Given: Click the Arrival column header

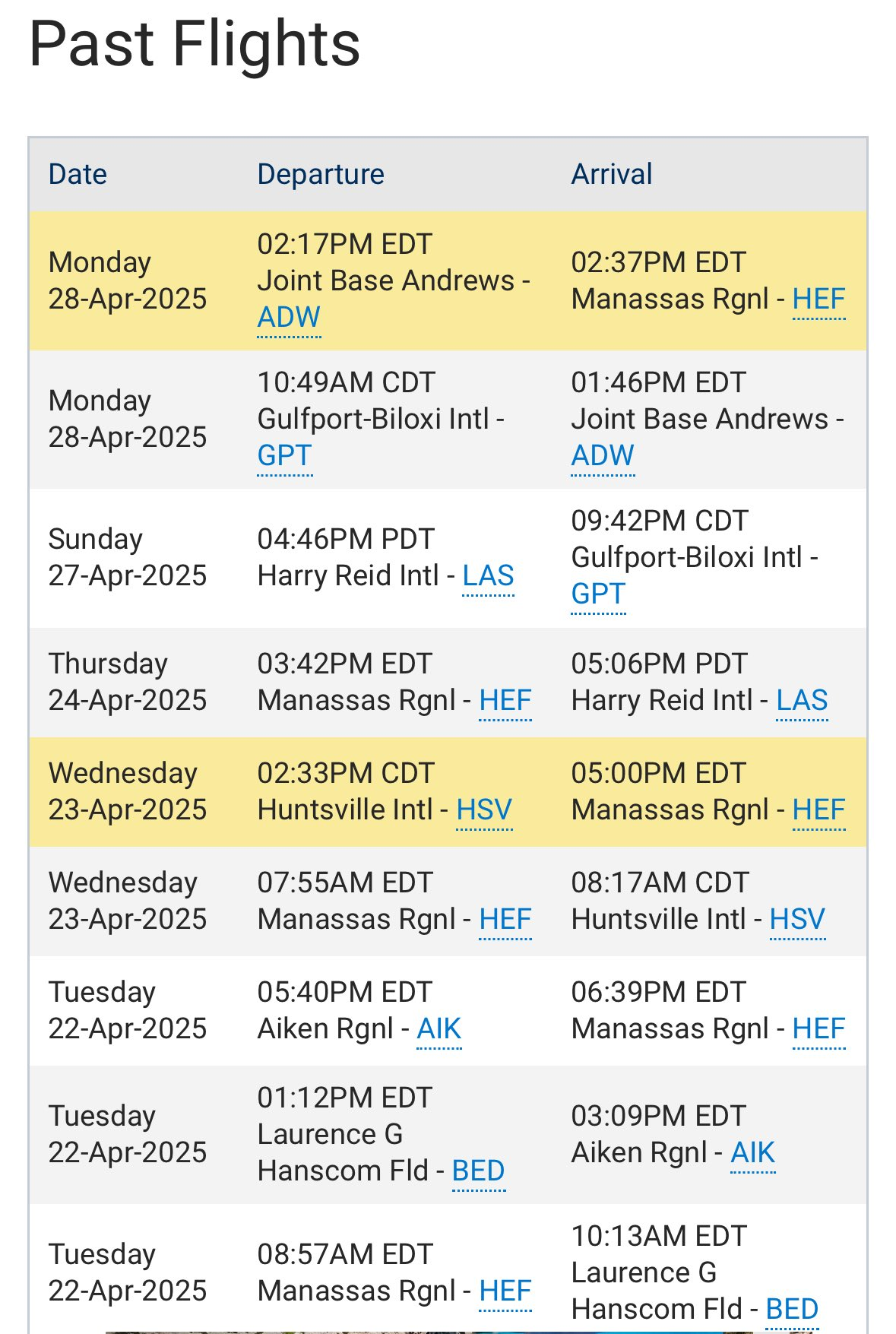Looking at the screenshot, I should coord(612,174).
